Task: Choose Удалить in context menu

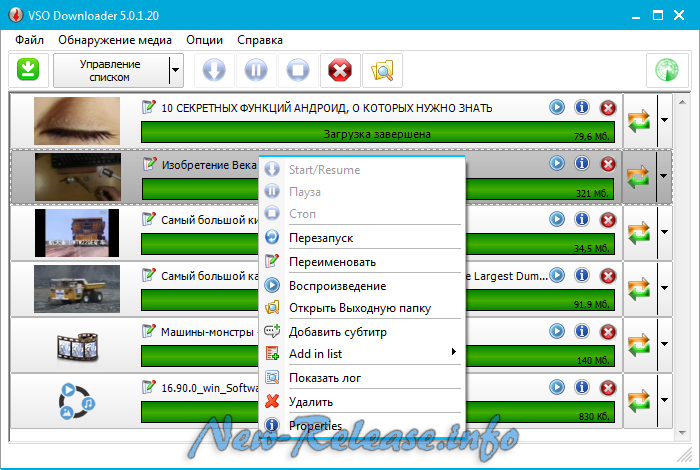Action: [362, 402]
